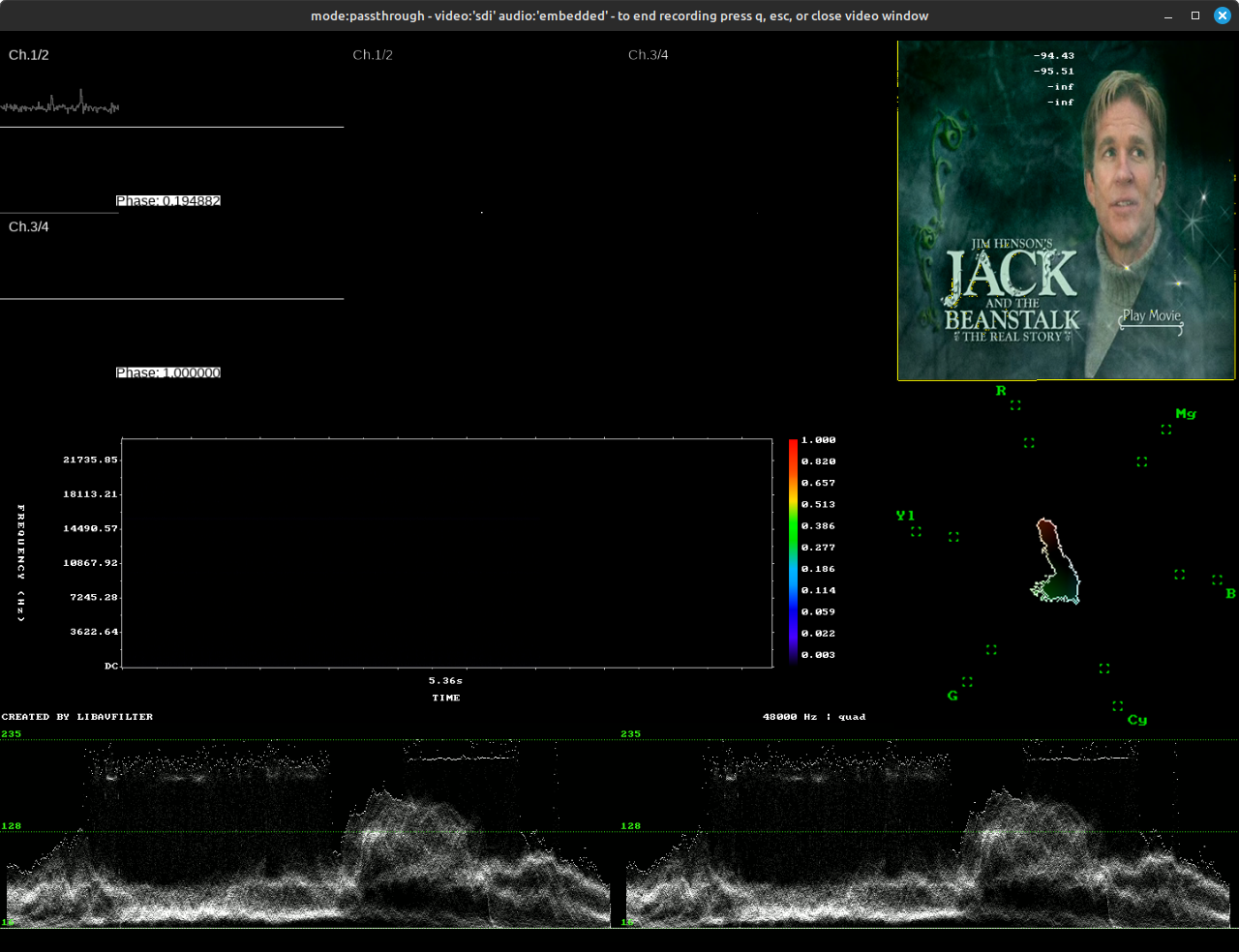Click the "48000 Hz | quad" audio info text
The width and height of the screenshot is (1239, 952).
click(x=813, y=717)
